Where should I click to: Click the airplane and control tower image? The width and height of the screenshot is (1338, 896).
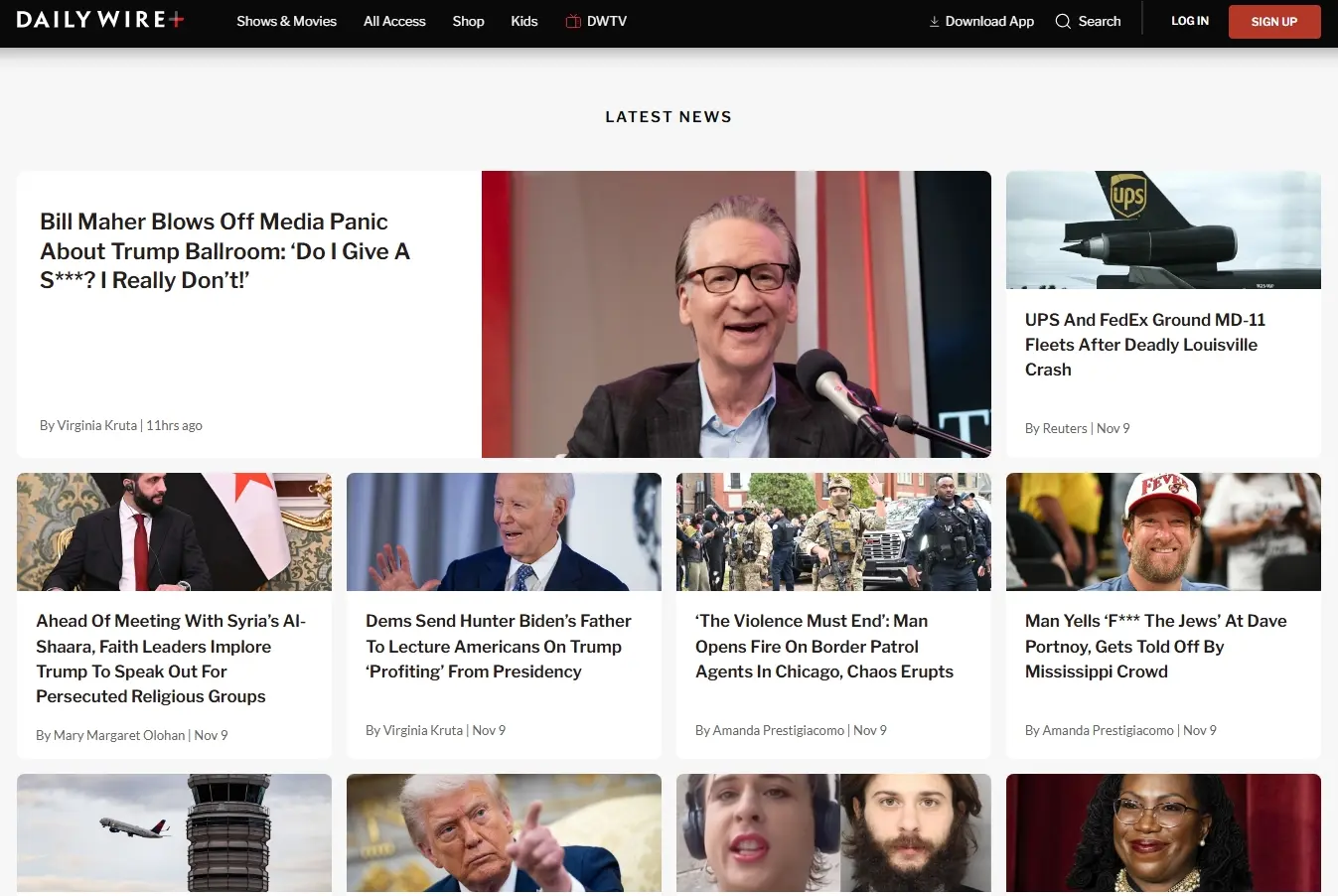pyautogui.click(x=174, y=832)
